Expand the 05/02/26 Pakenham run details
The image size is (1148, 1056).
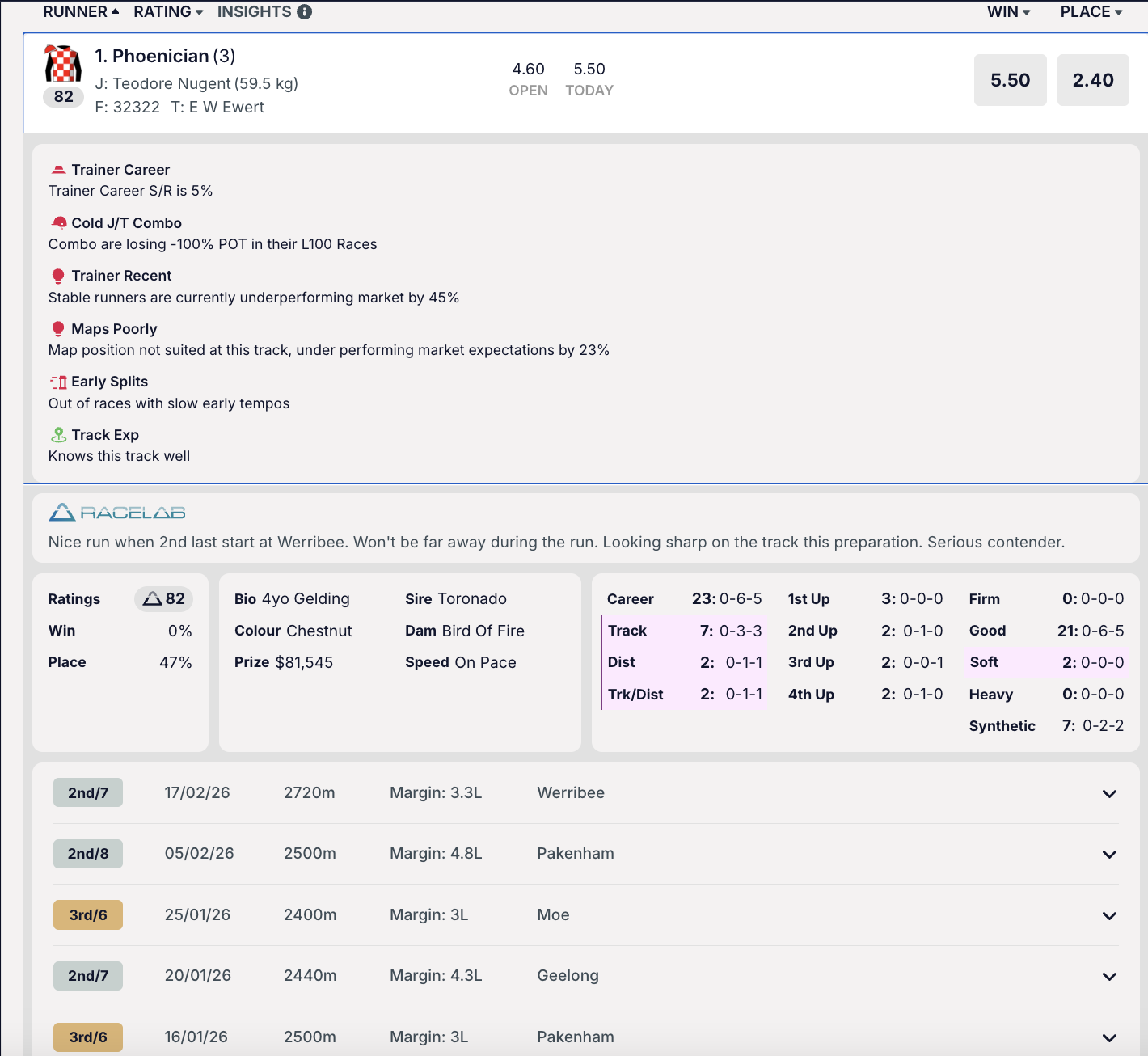[x=1109, y=854]
